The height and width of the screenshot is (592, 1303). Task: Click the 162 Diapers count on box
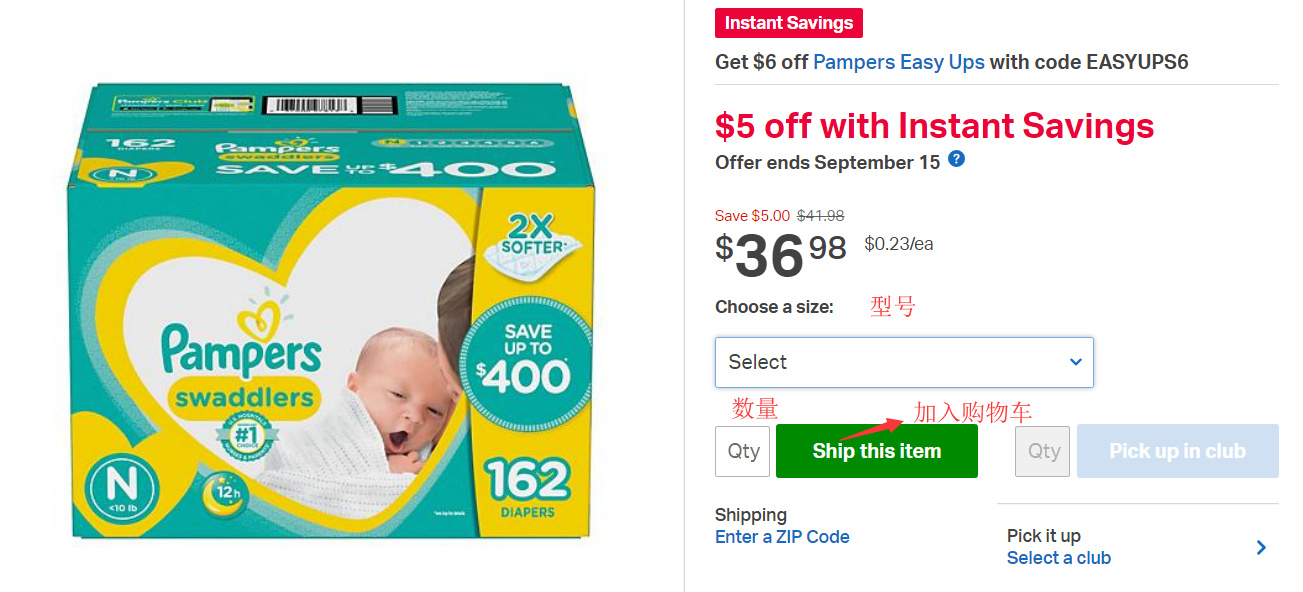pyautogui.click(x=526, y=487)
